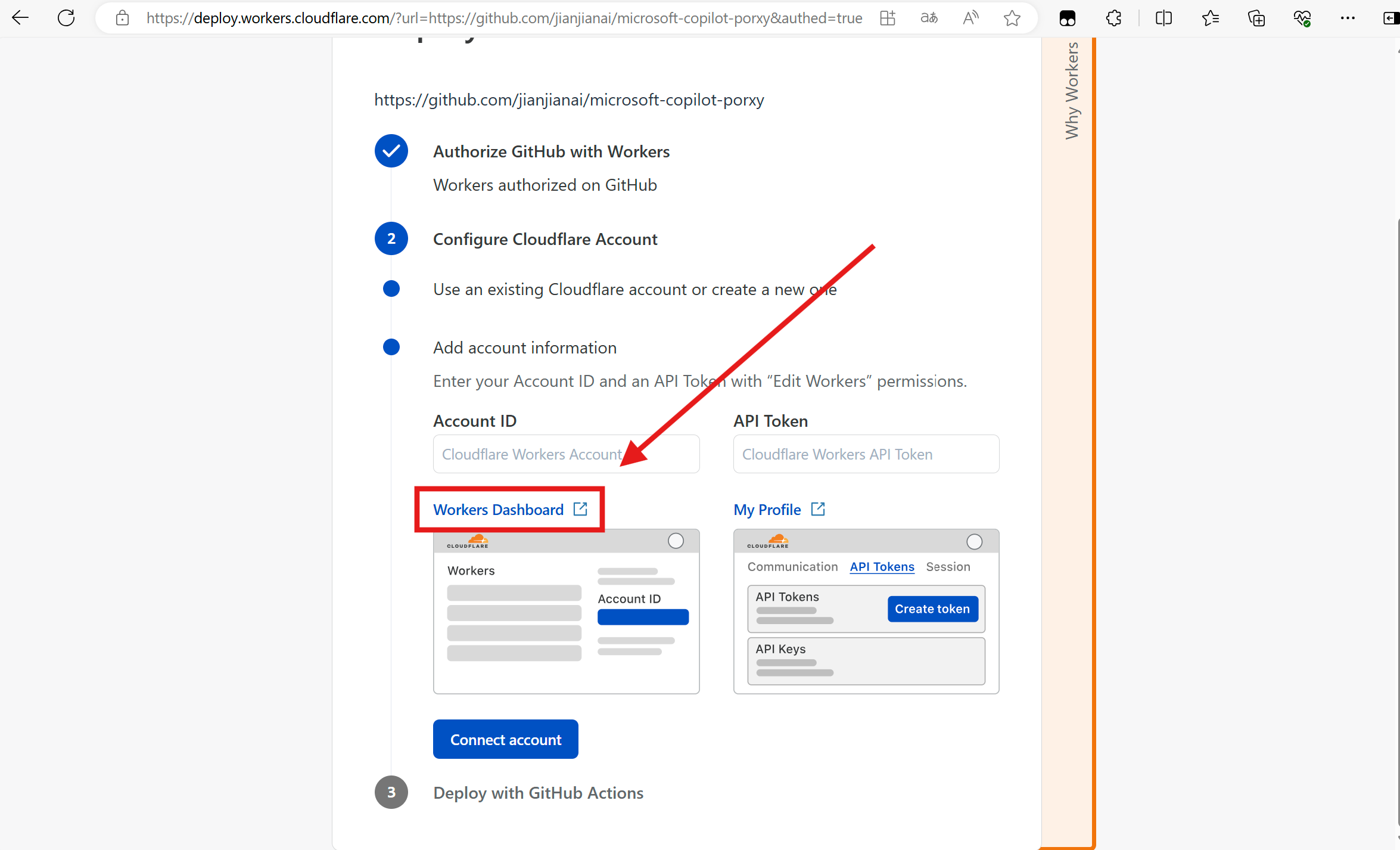The width and height of the screenshot is (1400, 850).
Task: Open browser Extensions puzzle icon
Action: (x=1113, y=18)
